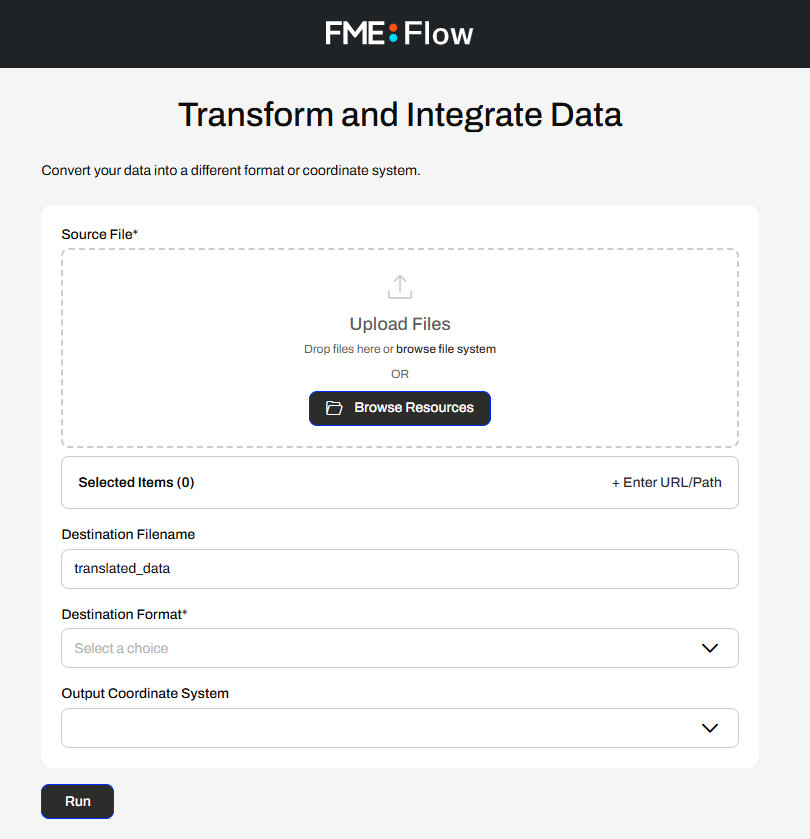Click the Output Coordinate System chevron arrow

tap(710, 728)
